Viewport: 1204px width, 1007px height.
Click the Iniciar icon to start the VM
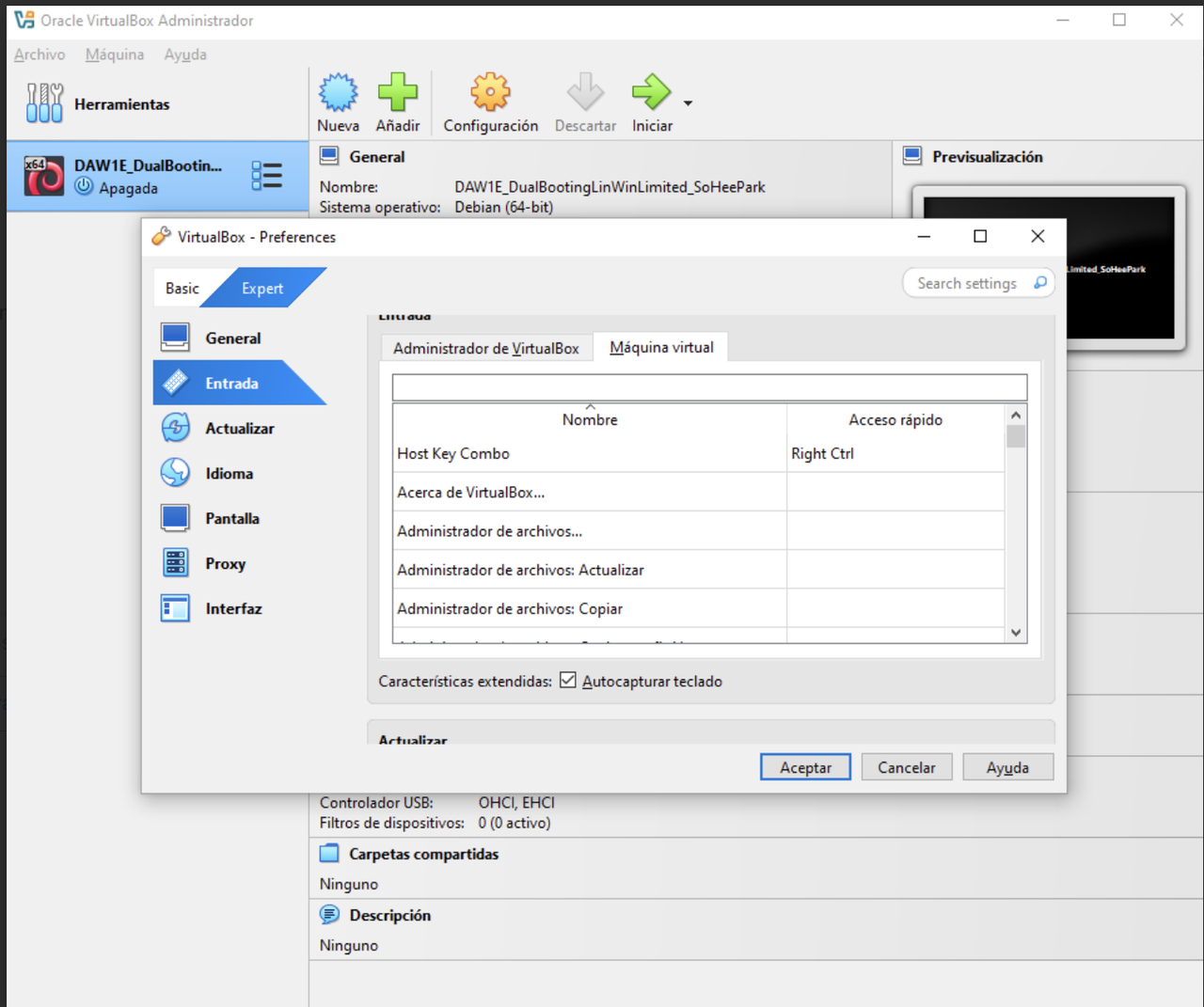651,92
